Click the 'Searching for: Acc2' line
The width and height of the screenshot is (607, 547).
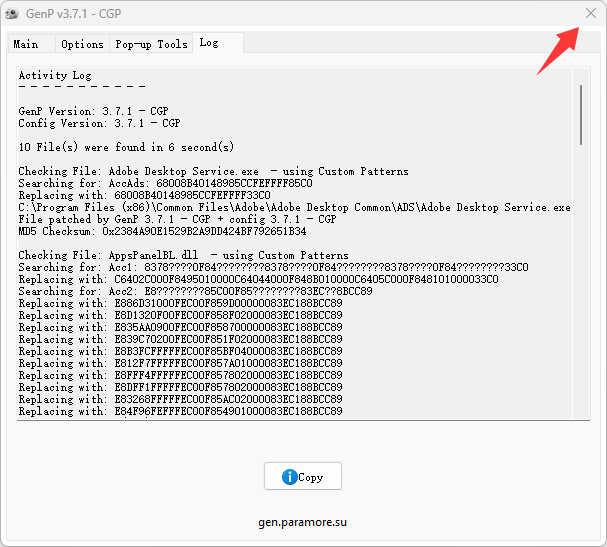tap(195, 291)
